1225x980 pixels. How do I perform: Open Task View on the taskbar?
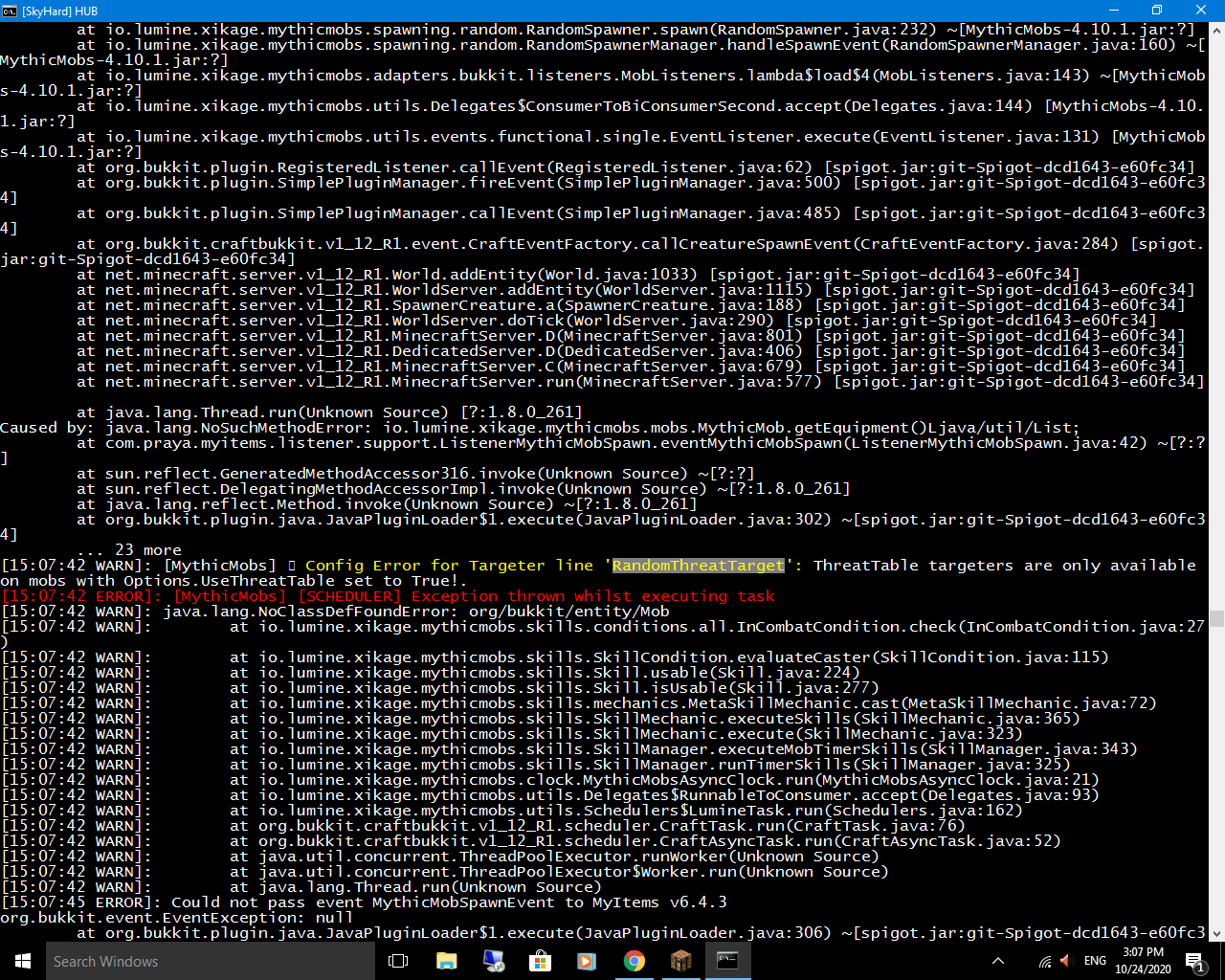click(399, 961)
